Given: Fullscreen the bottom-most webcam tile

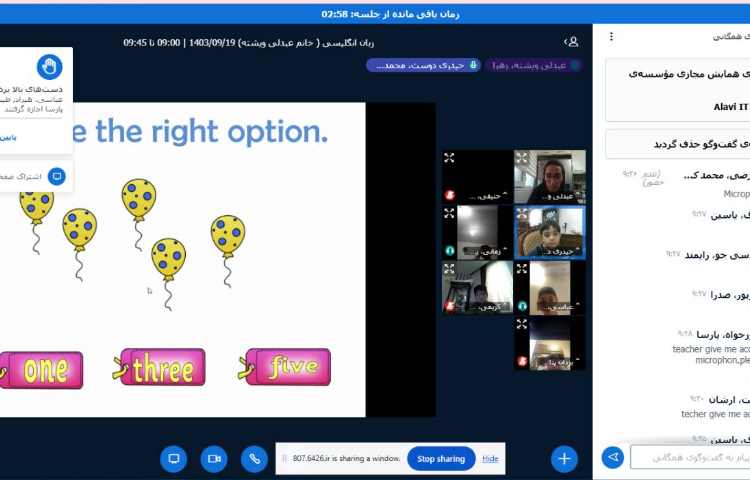Looking at the screenshot, I should 521,323.
